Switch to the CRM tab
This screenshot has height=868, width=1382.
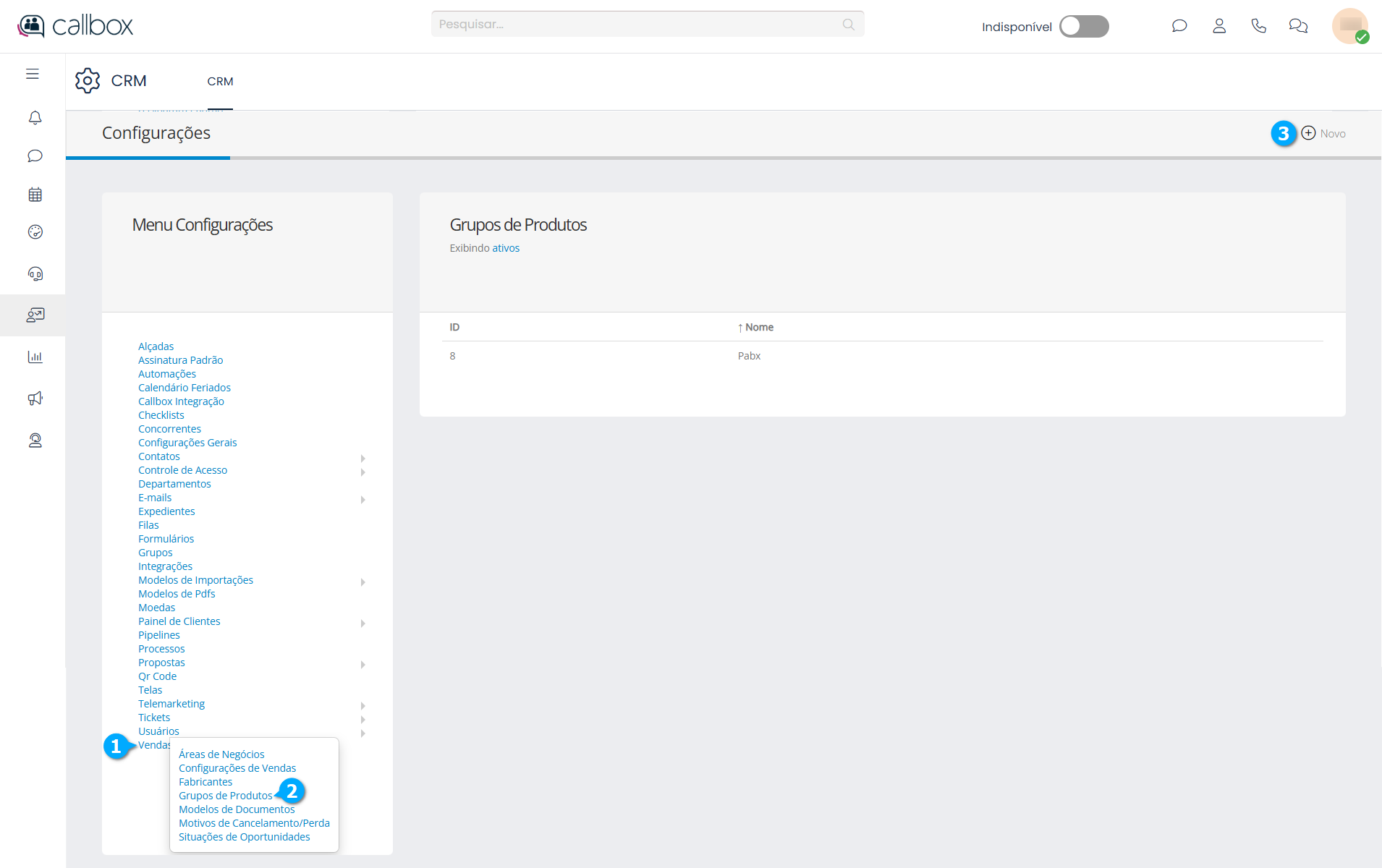(220, 82)
